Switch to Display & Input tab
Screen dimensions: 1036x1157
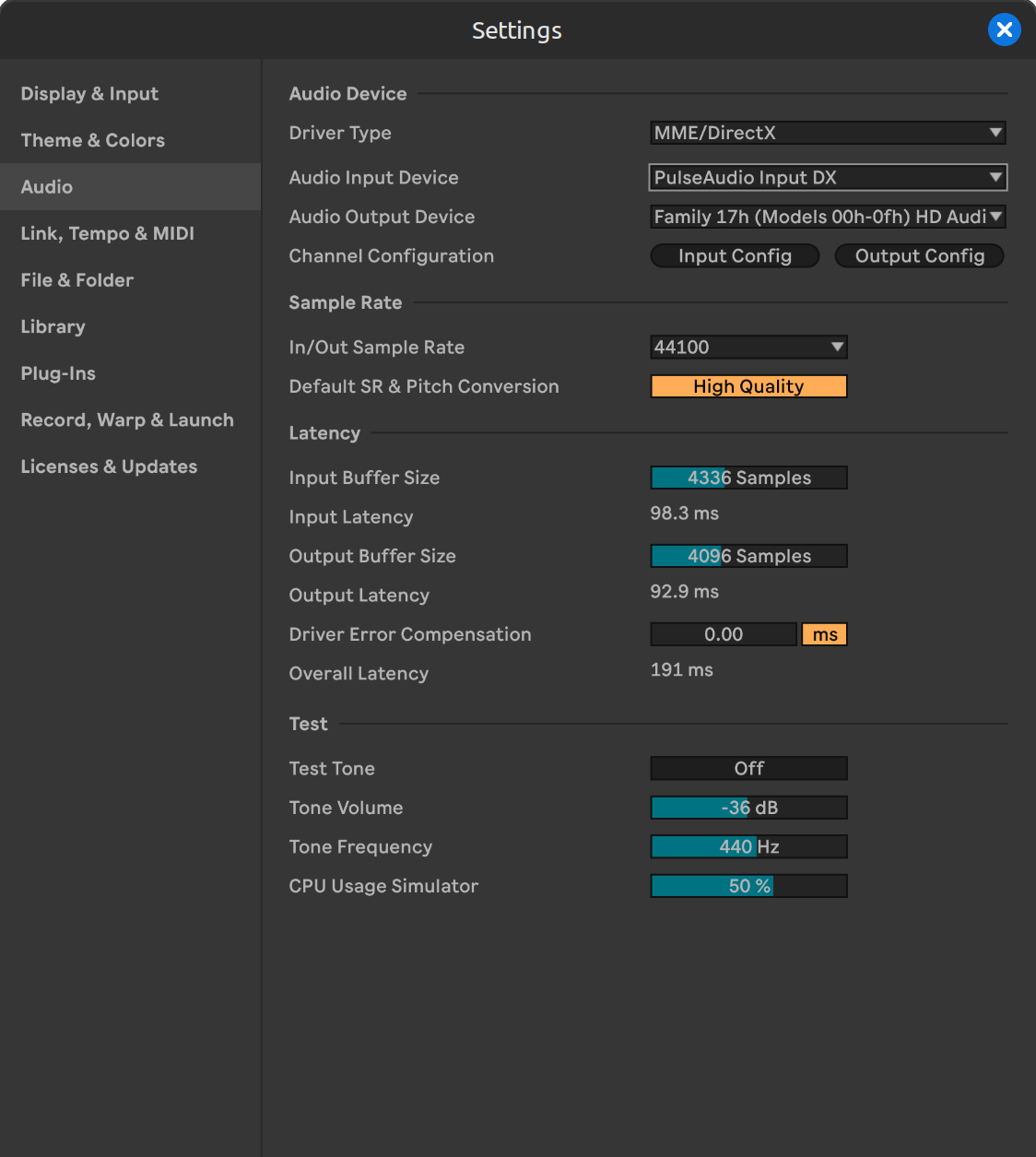[89, 94]
